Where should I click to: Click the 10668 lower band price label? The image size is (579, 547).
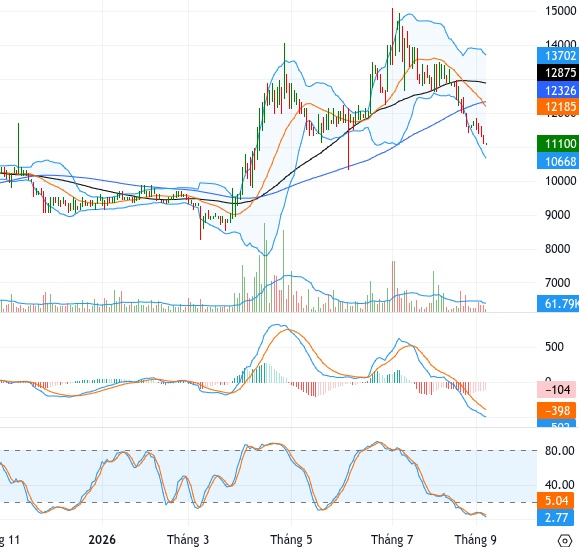point(558,161)
